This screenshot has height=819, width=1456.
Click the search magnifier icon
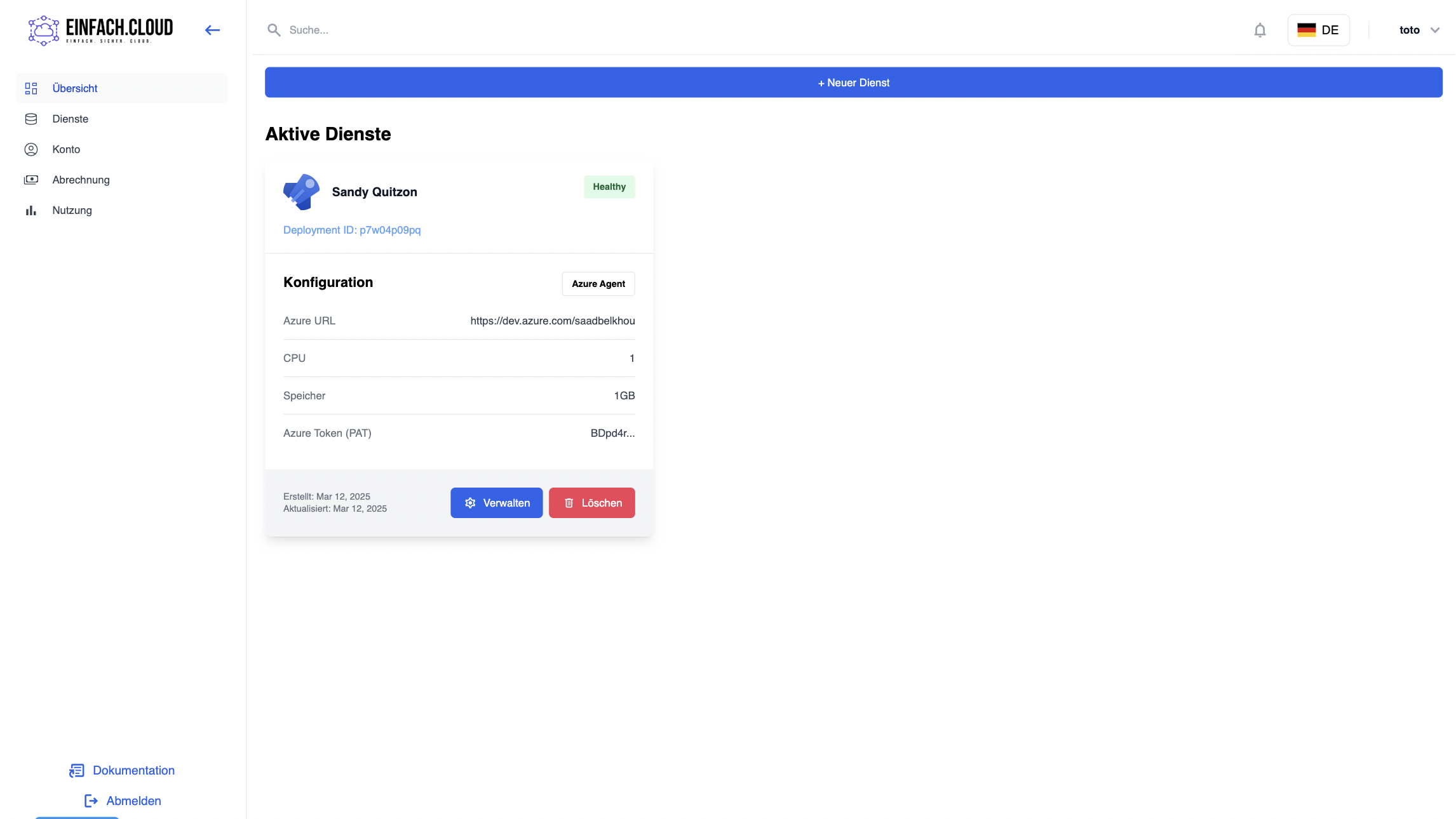tap(274, 30)
